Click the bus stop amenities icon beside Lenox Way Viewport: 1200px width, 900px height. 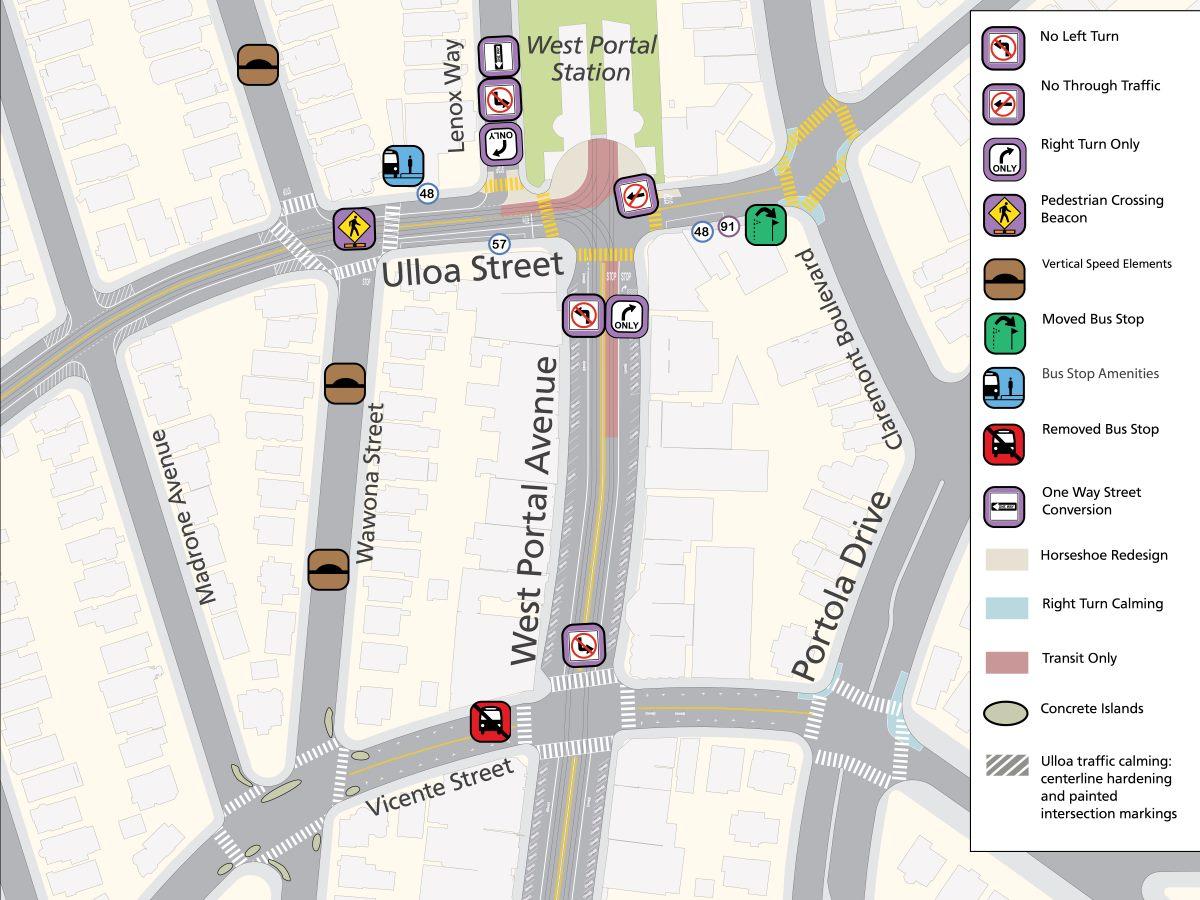(x=403, y=166)
